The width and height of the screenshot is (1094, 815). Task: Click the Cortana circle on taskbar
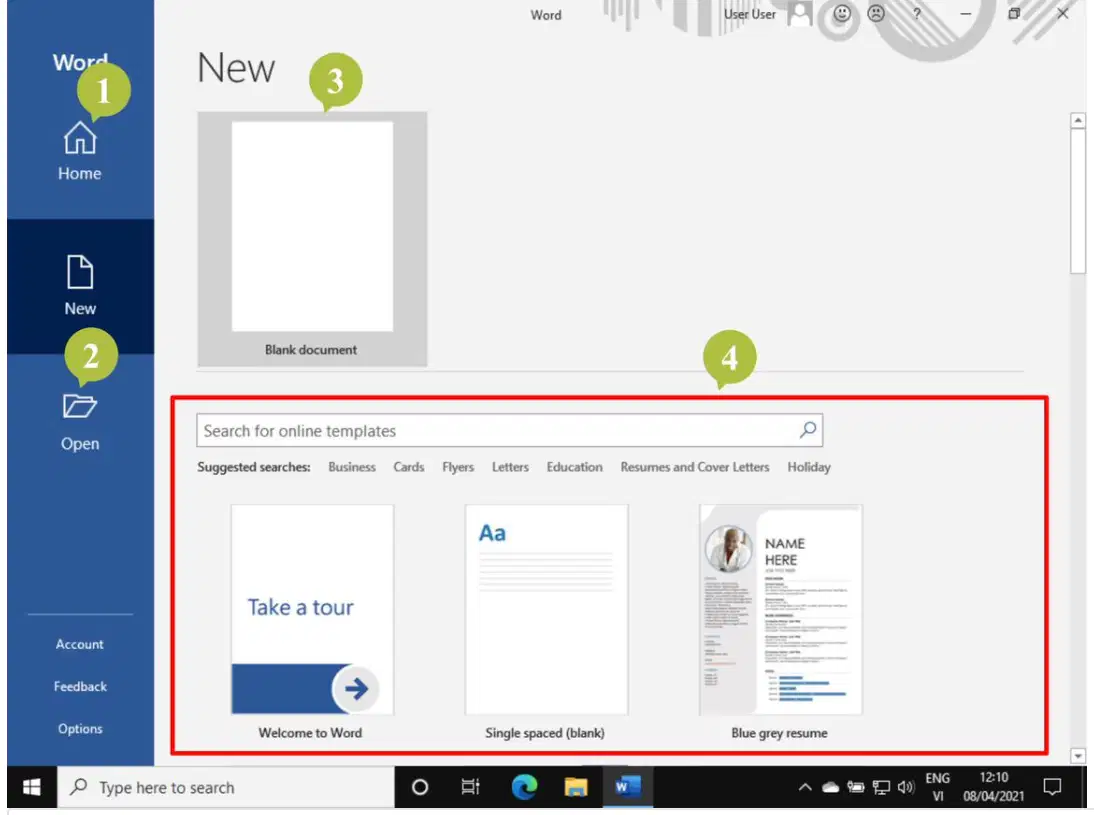(419, 787)
